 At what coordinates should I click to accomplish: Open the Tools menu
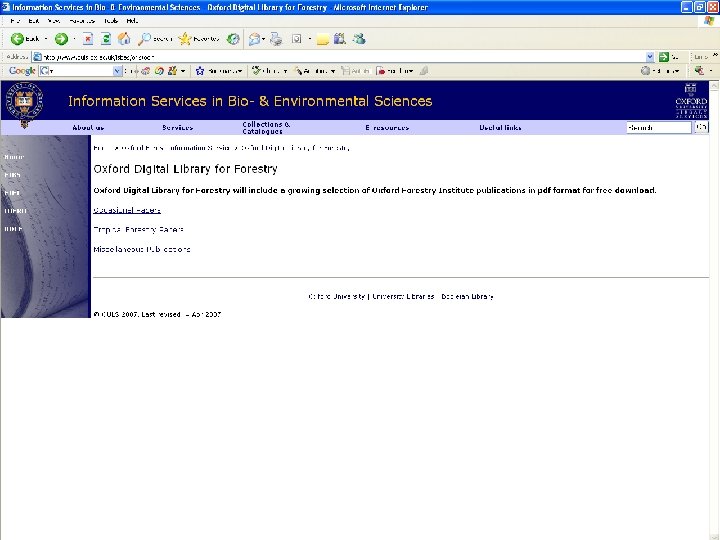click(111, 21)
